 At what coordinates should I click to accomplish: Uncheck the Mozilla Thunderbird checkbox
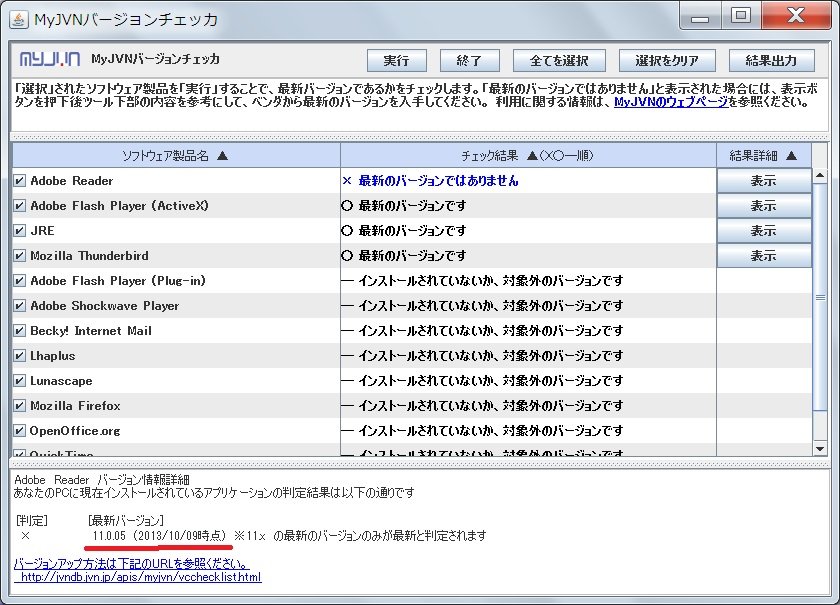(19, 256)
